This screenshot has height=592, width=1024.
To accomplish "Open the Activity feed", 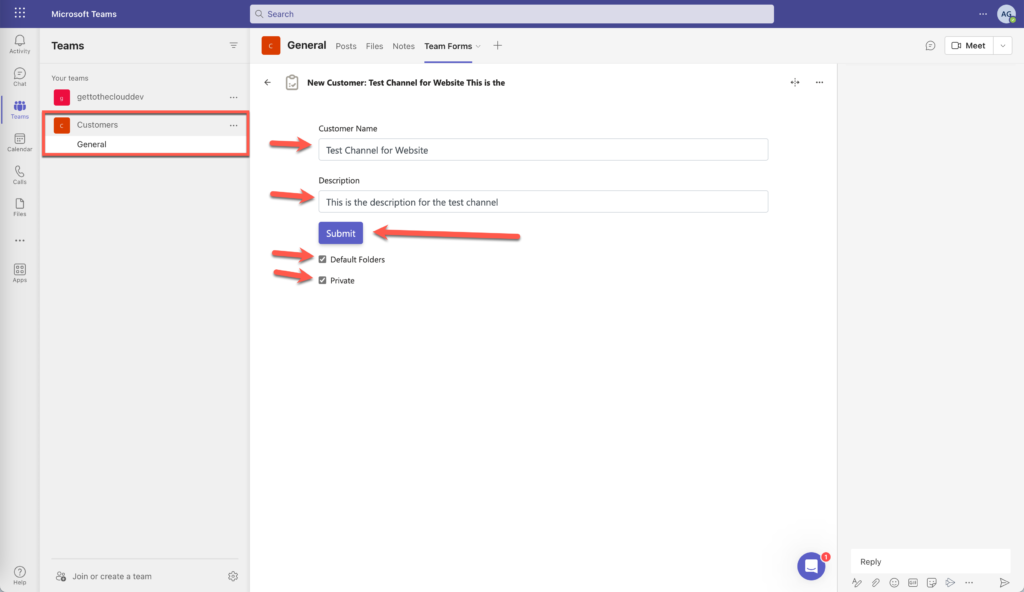I will (20, 44).
